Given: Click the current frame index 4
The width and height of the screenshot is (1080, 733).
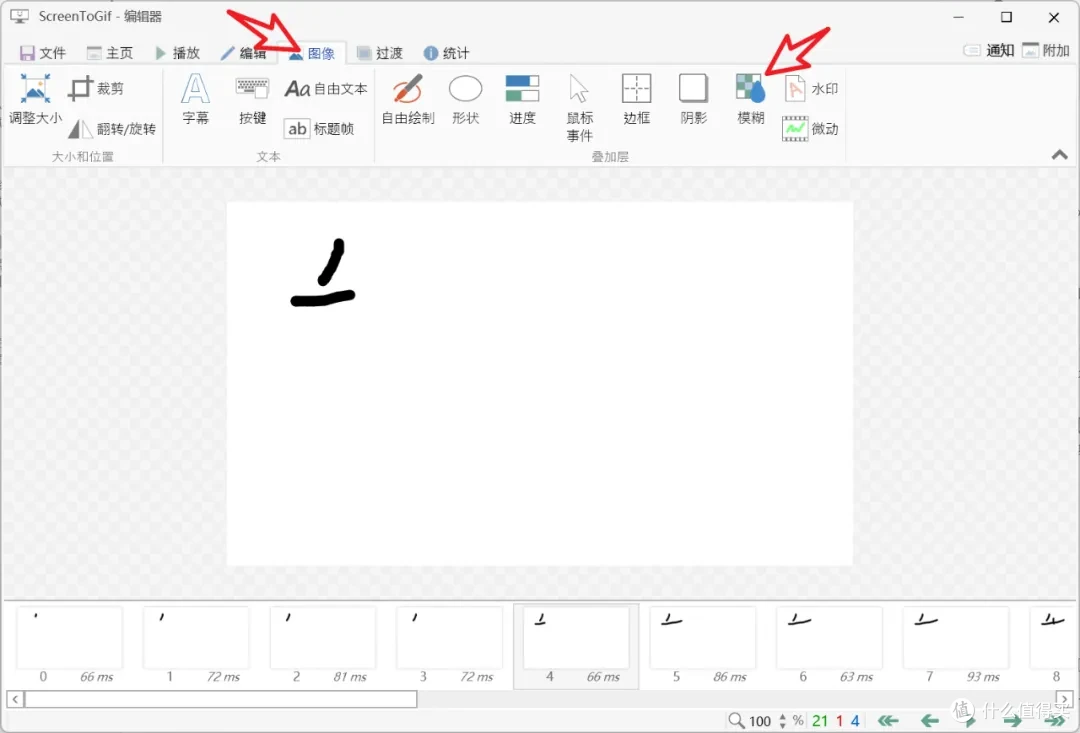Looking at the screenshot, I should click(x=855, y=721).
